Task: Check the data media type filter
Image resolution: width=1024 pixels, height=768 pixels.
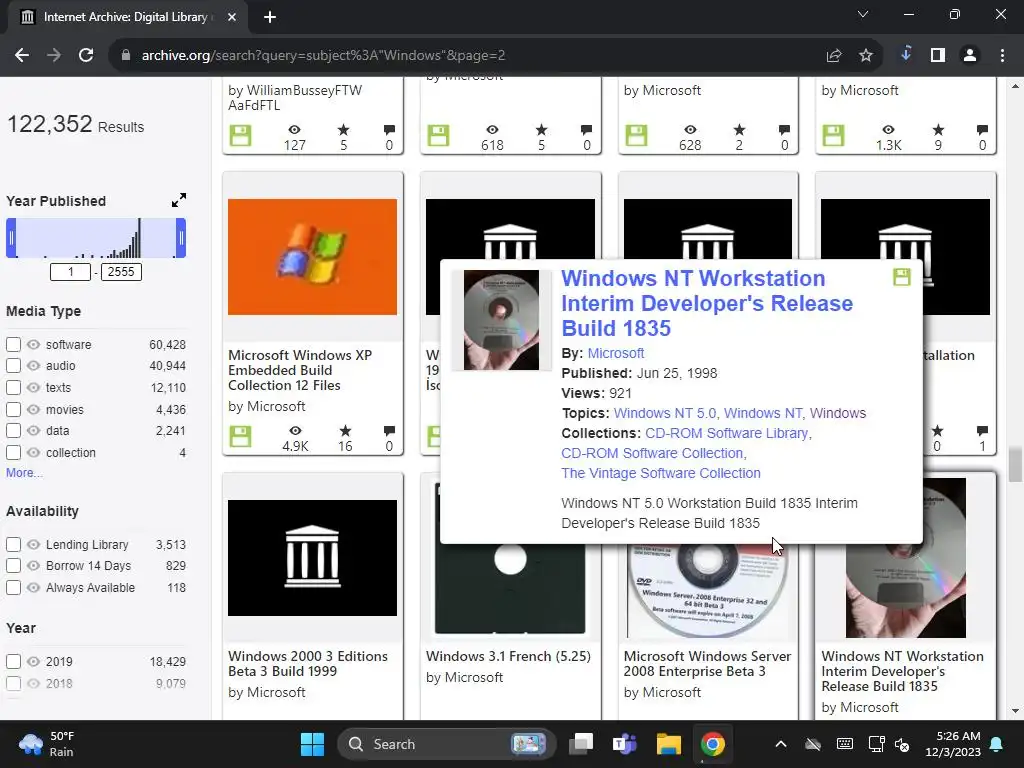Action: click(x=13, y=430)
